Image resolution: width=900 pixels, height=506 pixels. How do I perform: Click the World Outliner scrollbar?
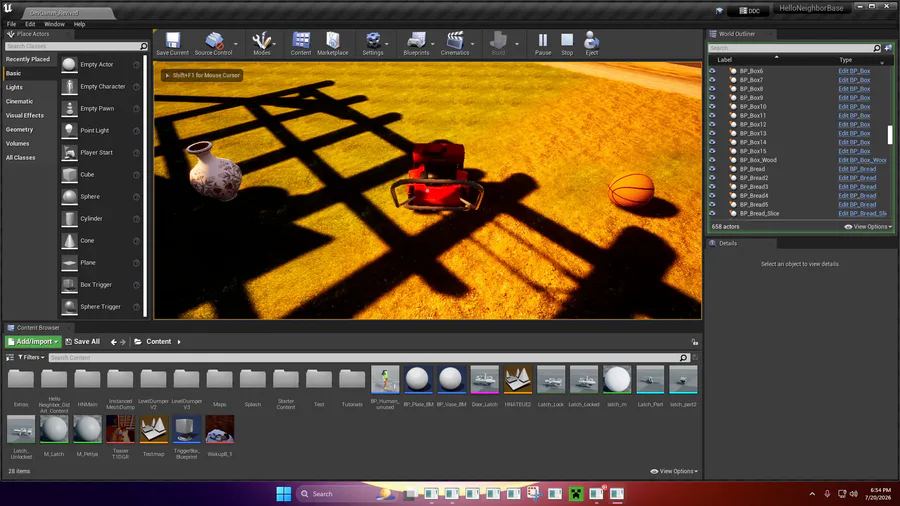890,135
